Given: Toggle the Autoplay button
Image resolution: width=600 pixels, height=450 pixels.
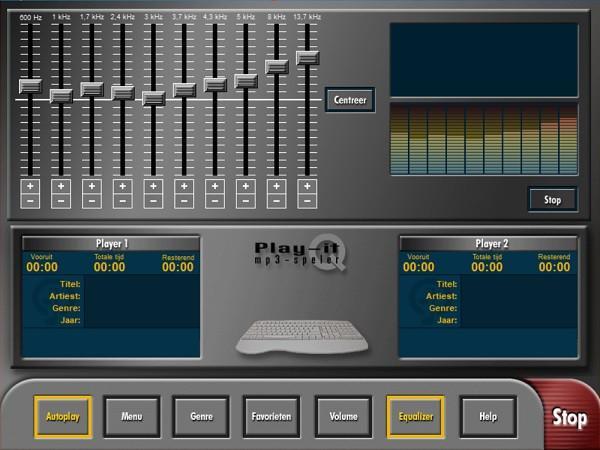Looking at the screenshot, I should coord(63,417).
